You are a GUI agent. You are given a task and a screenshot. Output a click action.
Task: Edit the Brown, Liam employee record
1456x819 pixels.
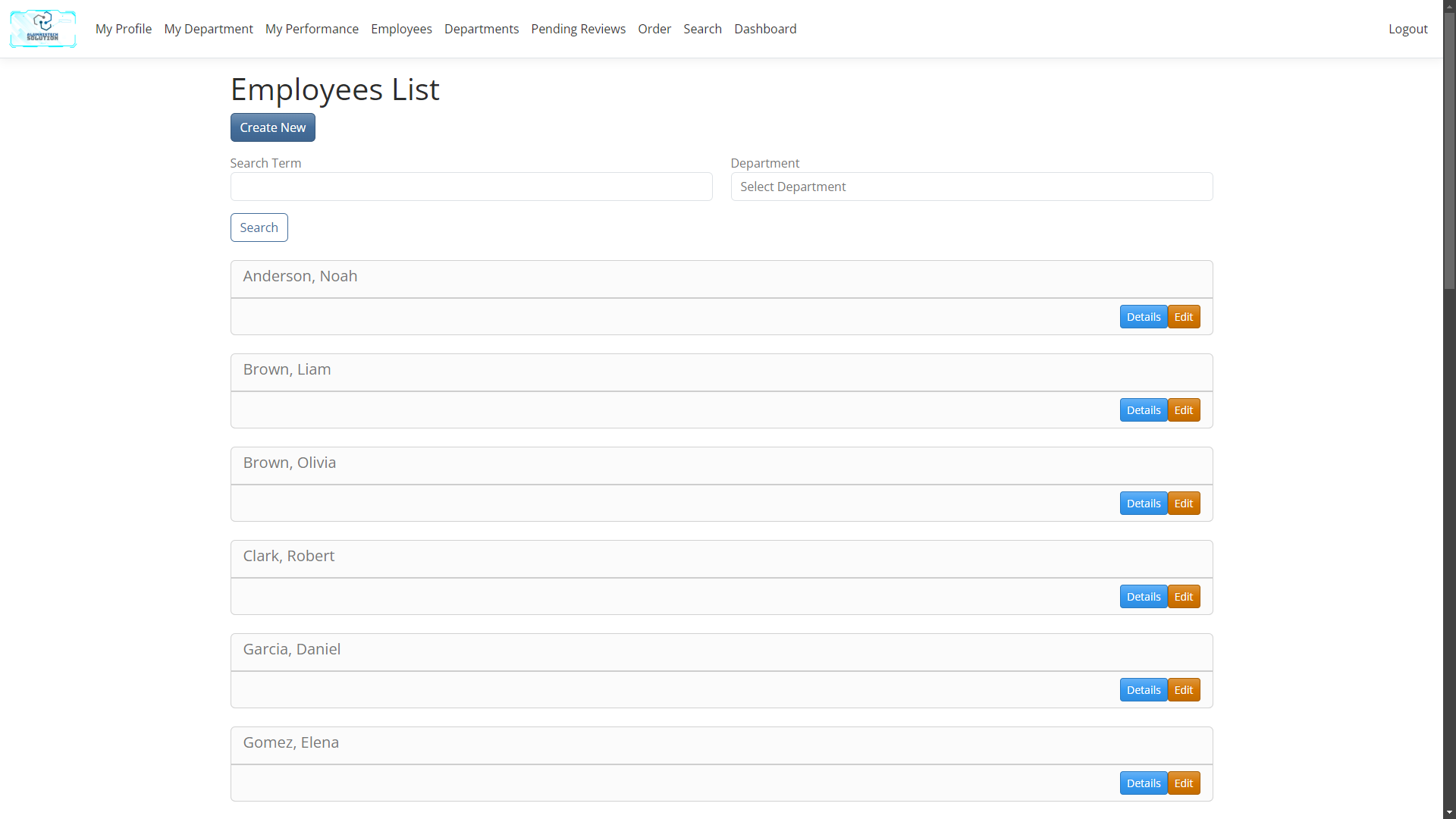1183,410
